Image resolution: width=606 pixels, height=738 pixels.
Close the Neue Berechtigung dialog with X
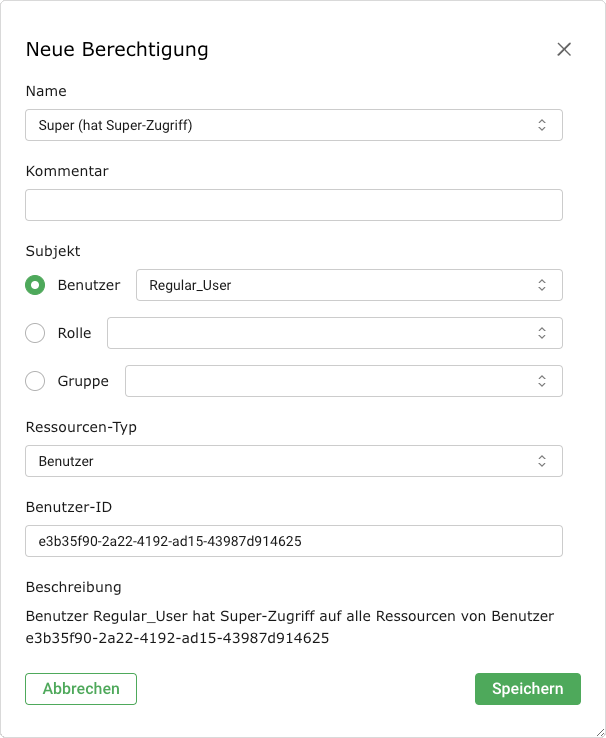pos(564,49)
